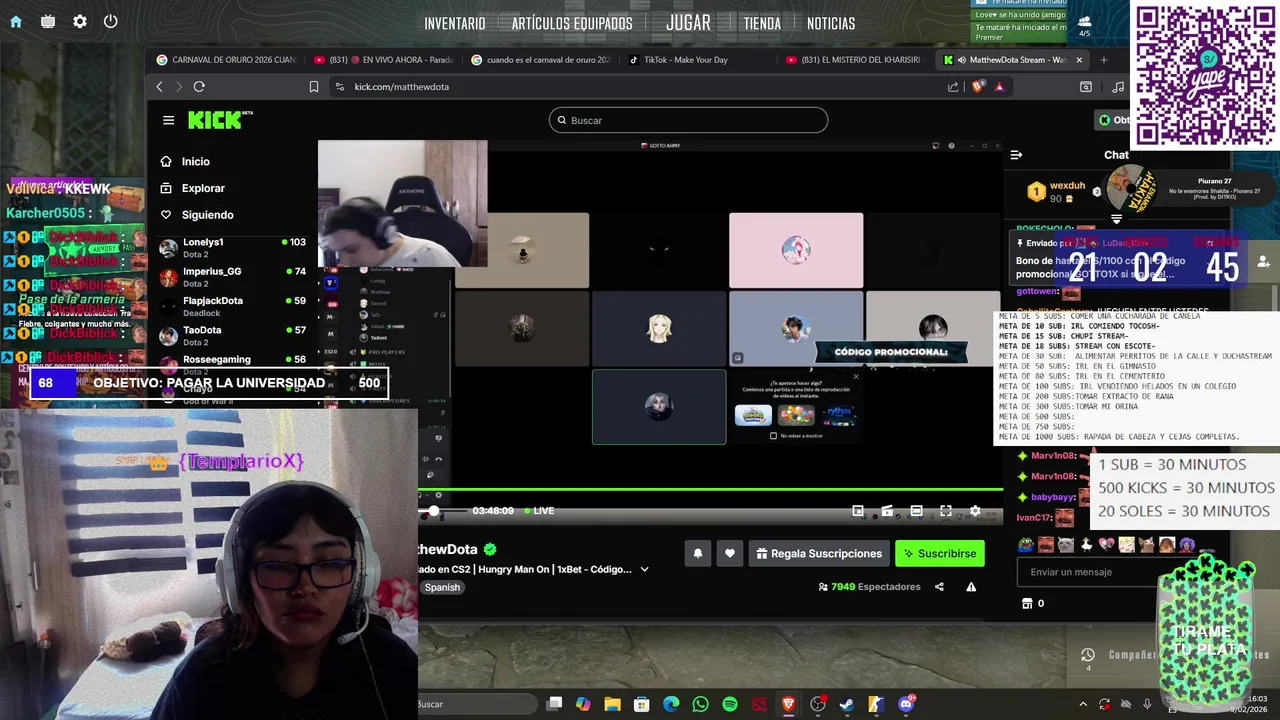Open the Dota home icon
Image resolution: width=1280 pixels, height=720 pixels.
[16, 21]
